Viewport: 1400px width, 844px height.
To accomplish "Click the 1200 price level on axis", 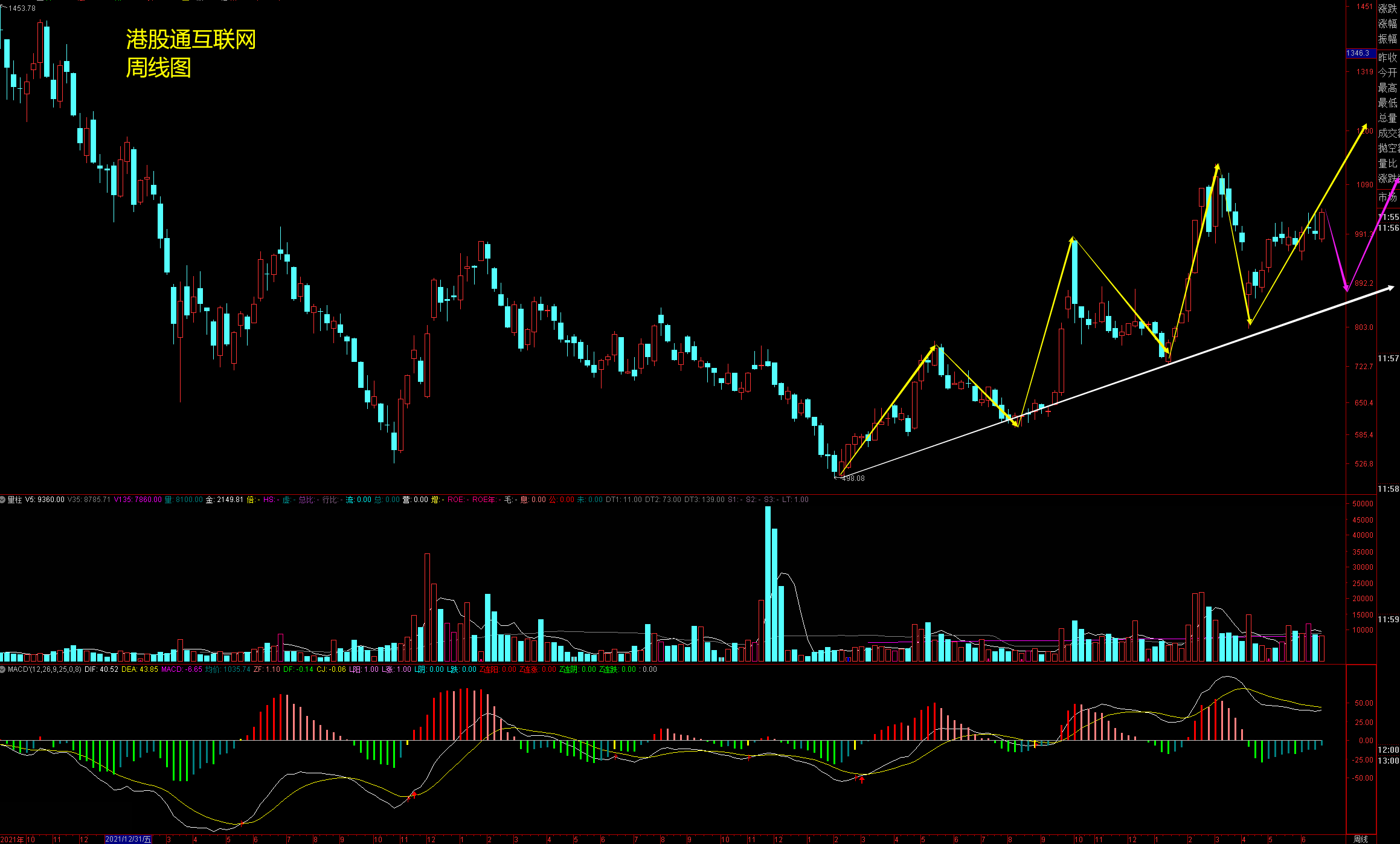I will tap(1364, 130).
